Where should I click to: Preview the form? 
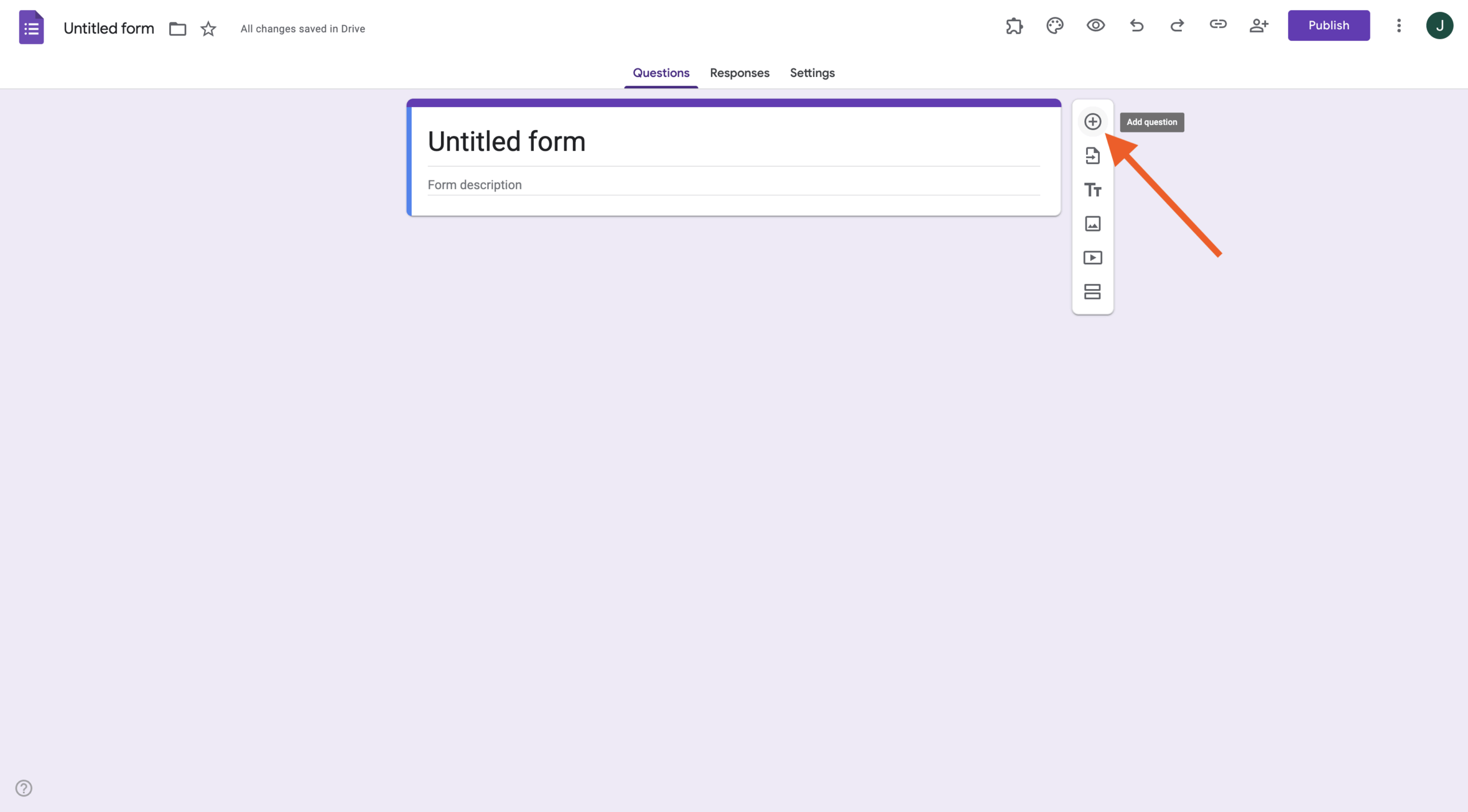(x=1095, y=25)
